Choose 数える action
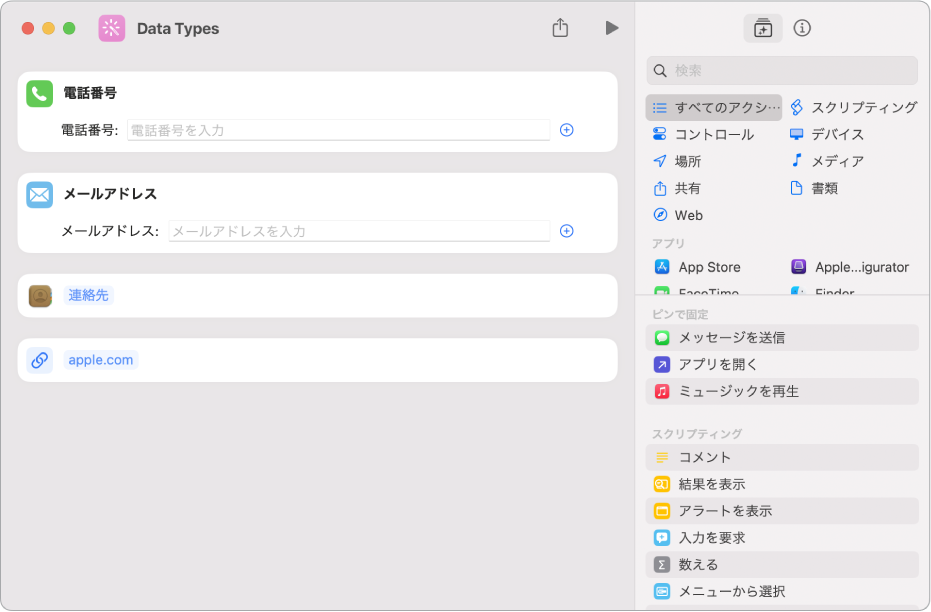 point(782,565)
